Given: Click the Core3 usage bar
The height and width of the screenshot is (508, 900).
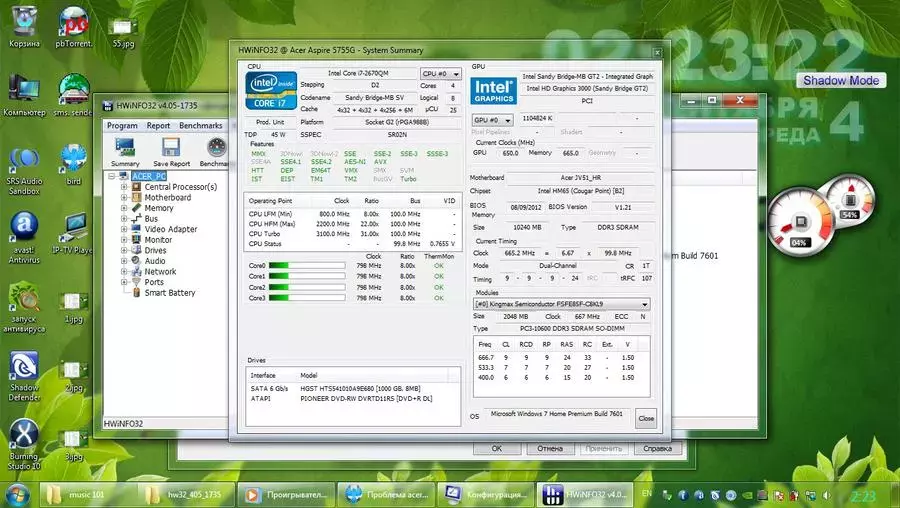Looking at the screenshot, I should pyautogui.click(x=307, y=298).
